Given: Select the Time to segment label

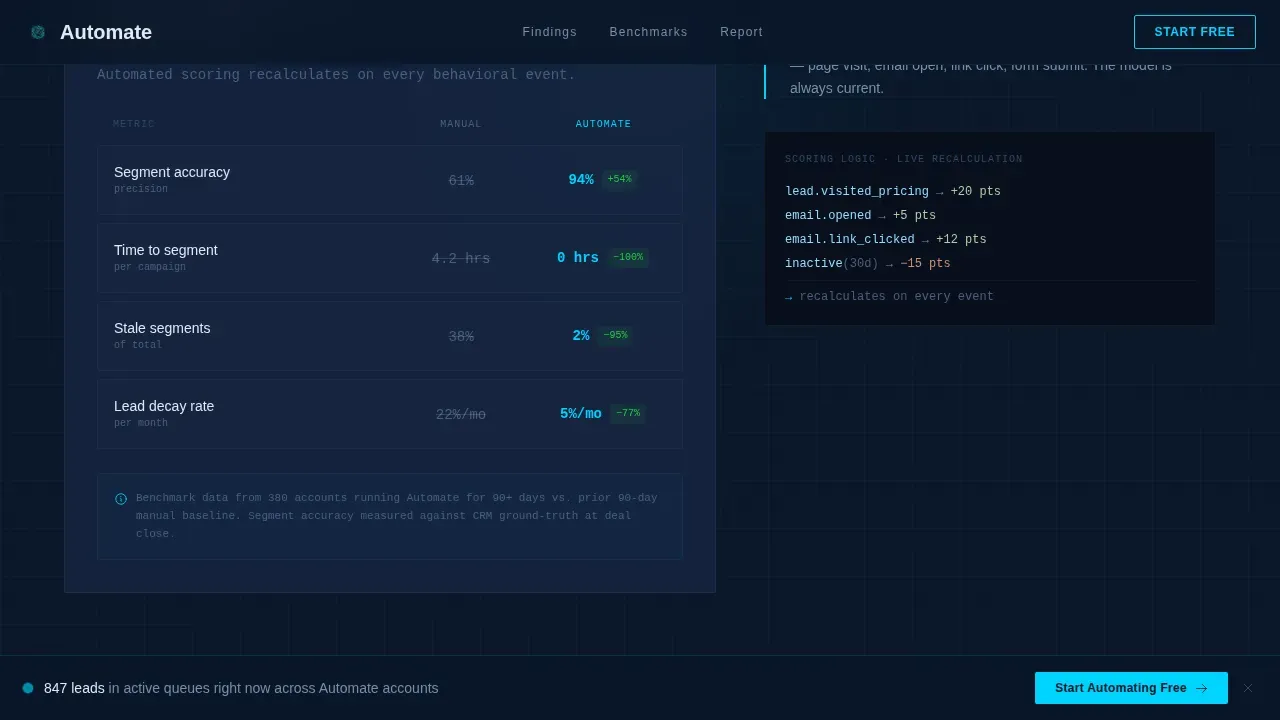Looking at the screenshot, I should coord(166,250).
